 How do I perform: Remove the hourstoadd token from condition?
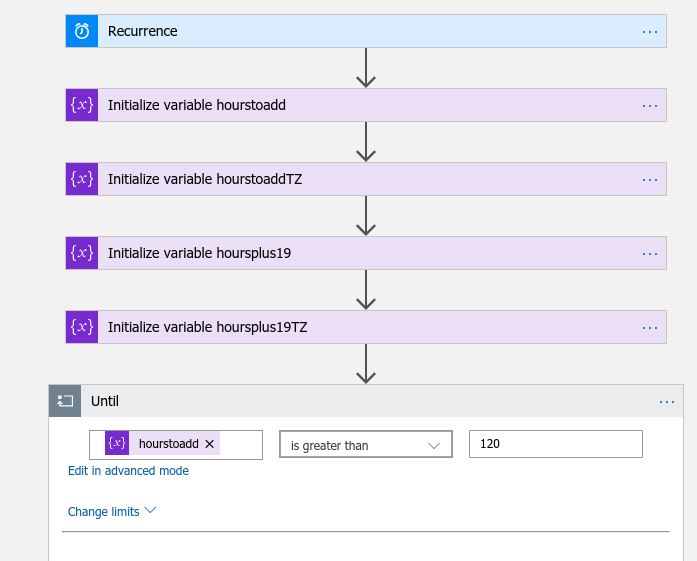click(x=210, y=444)
